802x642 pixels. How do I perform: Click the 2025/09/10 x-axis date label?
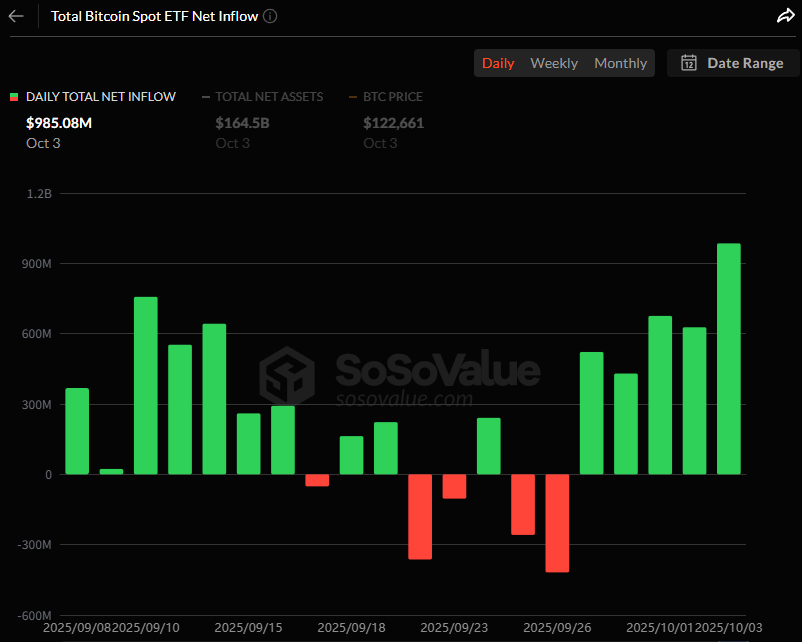tap(146, 628)
